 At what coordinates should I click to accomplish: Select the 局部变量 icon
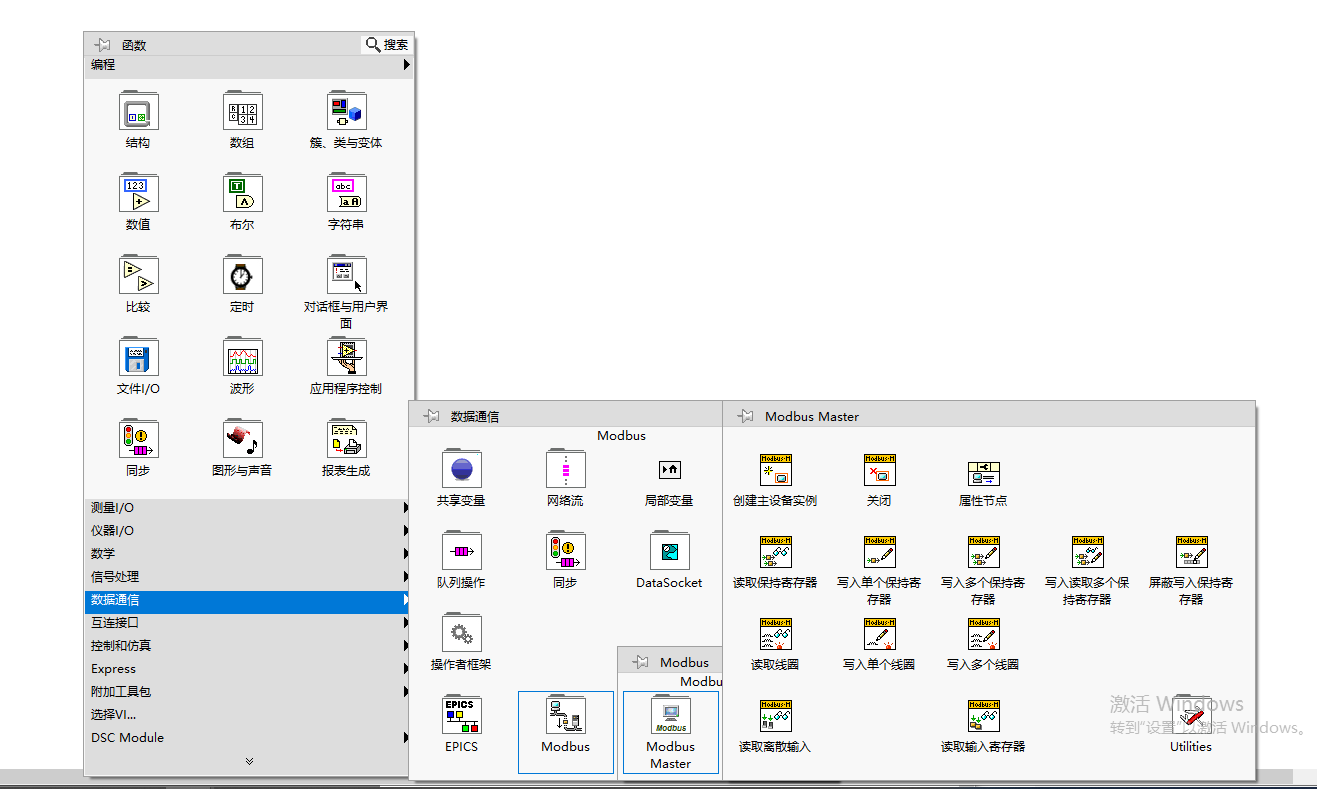pyautogui.click(x=669, y=469)
